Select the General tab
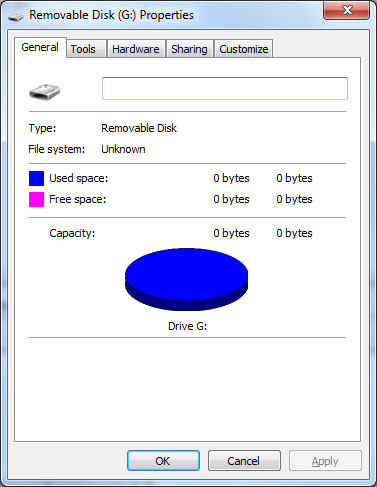Image resolution: width=377 pixels, height=487 pixels. click(40, 47)
